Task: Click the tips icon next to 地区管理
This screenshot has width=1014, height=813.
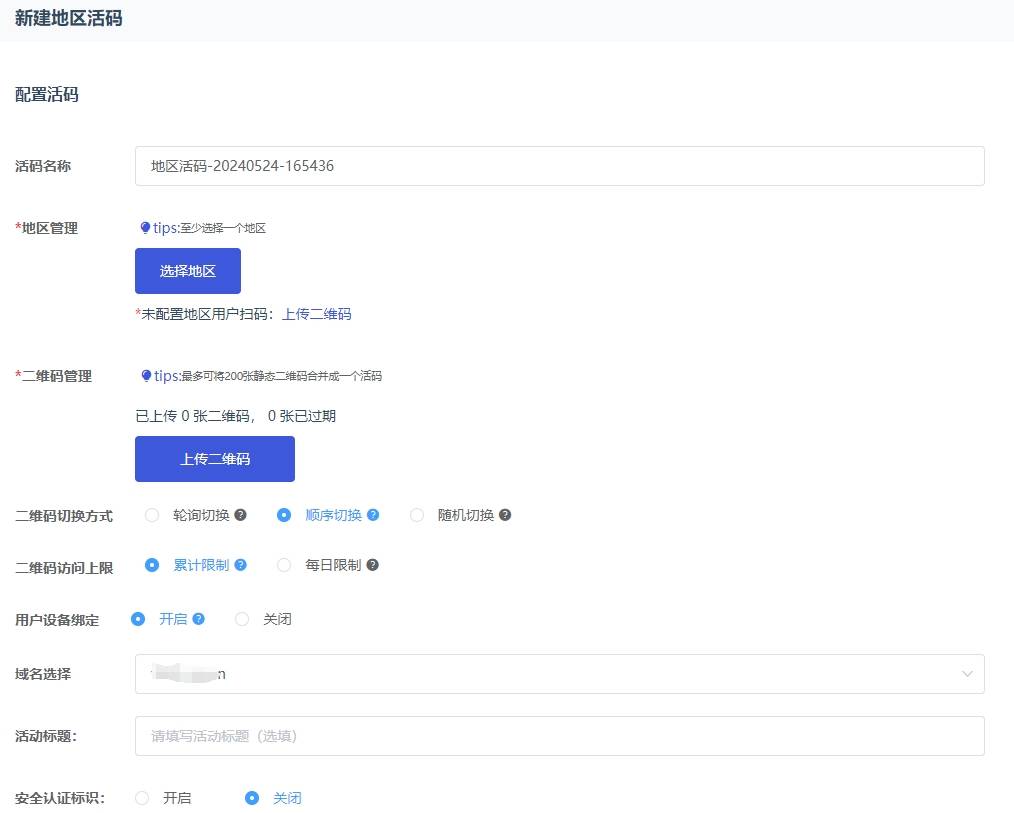Action: [x=146, y=227]
